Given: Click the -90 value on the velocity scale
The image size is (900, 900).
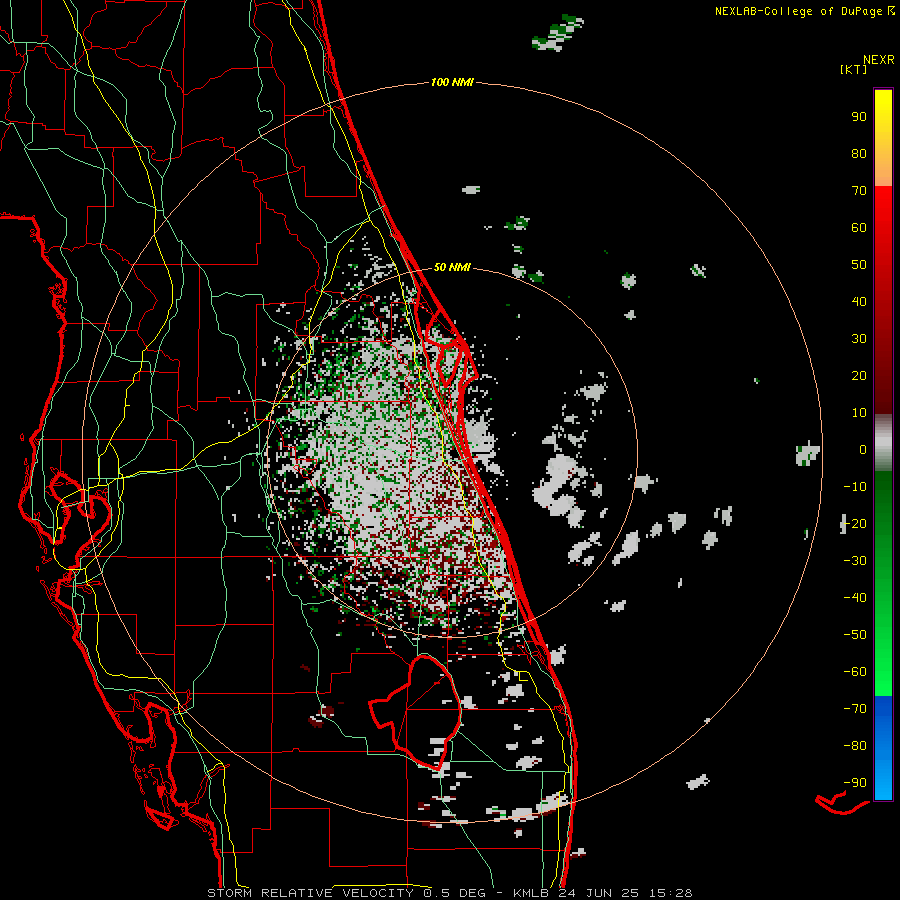Looking at the screenshot, I should click(x=855, y=783).
